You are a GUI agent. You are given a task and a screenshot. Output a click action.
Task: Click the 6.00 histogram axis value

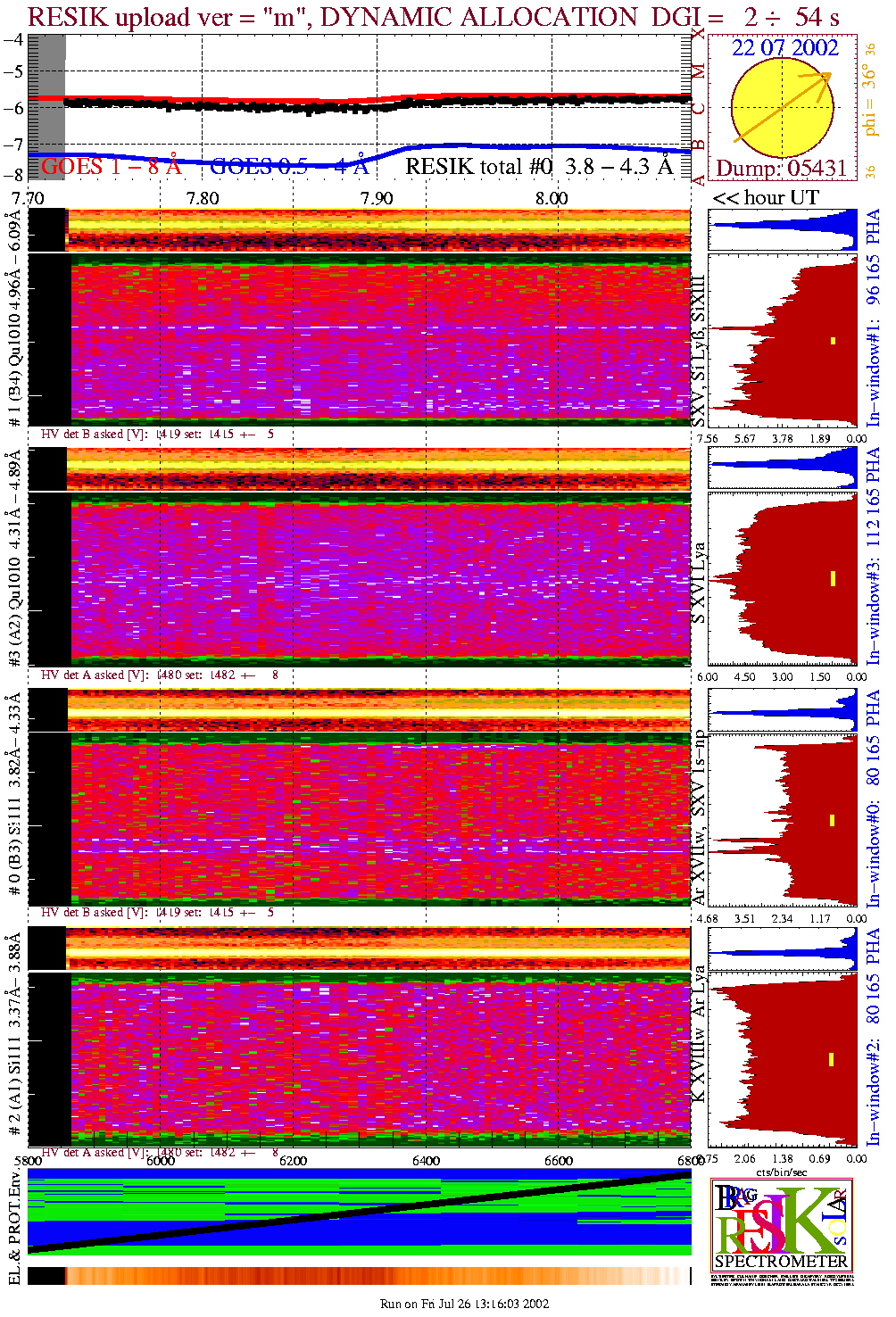coord(707,676)
